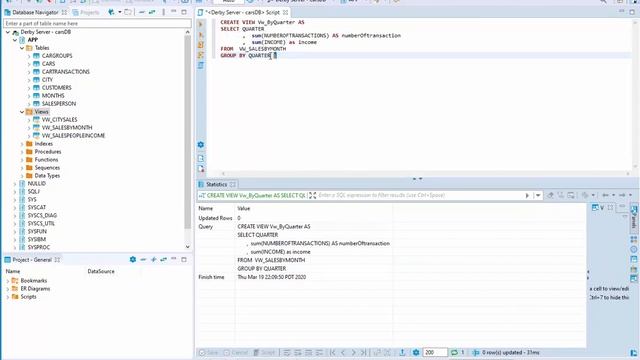Execute SQL statement from editor side toolbar
640x360 pixels.
click(200, 24)
